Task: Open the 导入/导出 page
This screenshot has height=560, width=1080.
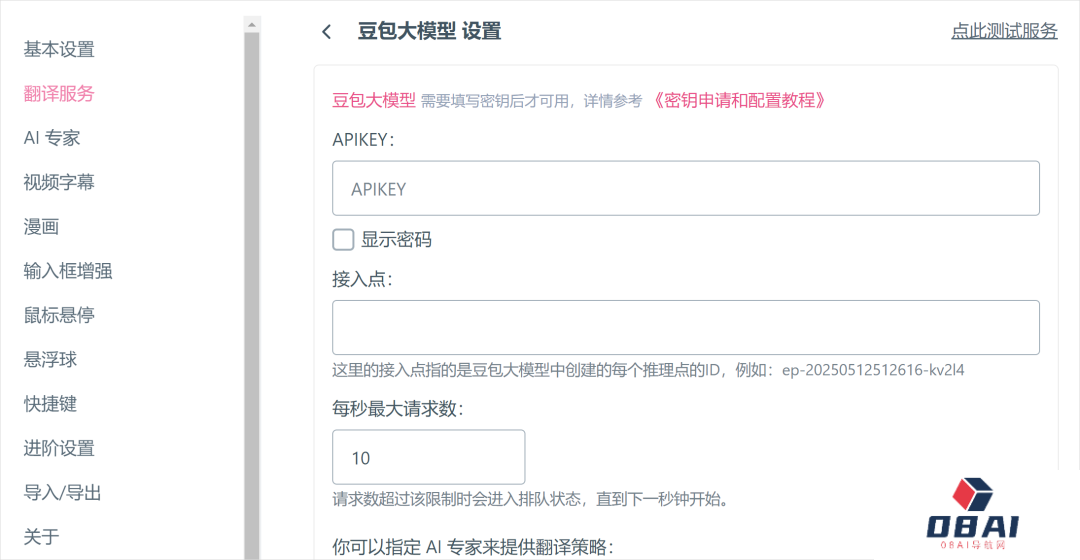Action: tap(63, 493)
